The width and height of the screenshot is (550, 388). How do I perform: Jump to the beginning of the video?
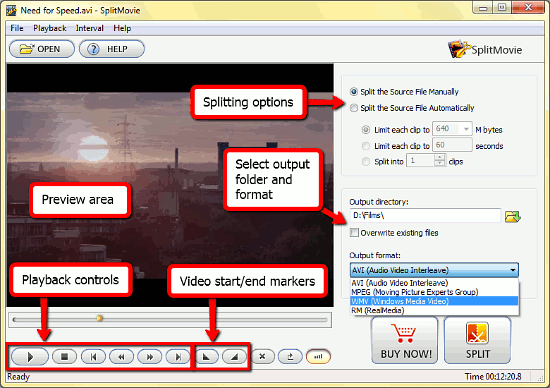coord(93,357)
